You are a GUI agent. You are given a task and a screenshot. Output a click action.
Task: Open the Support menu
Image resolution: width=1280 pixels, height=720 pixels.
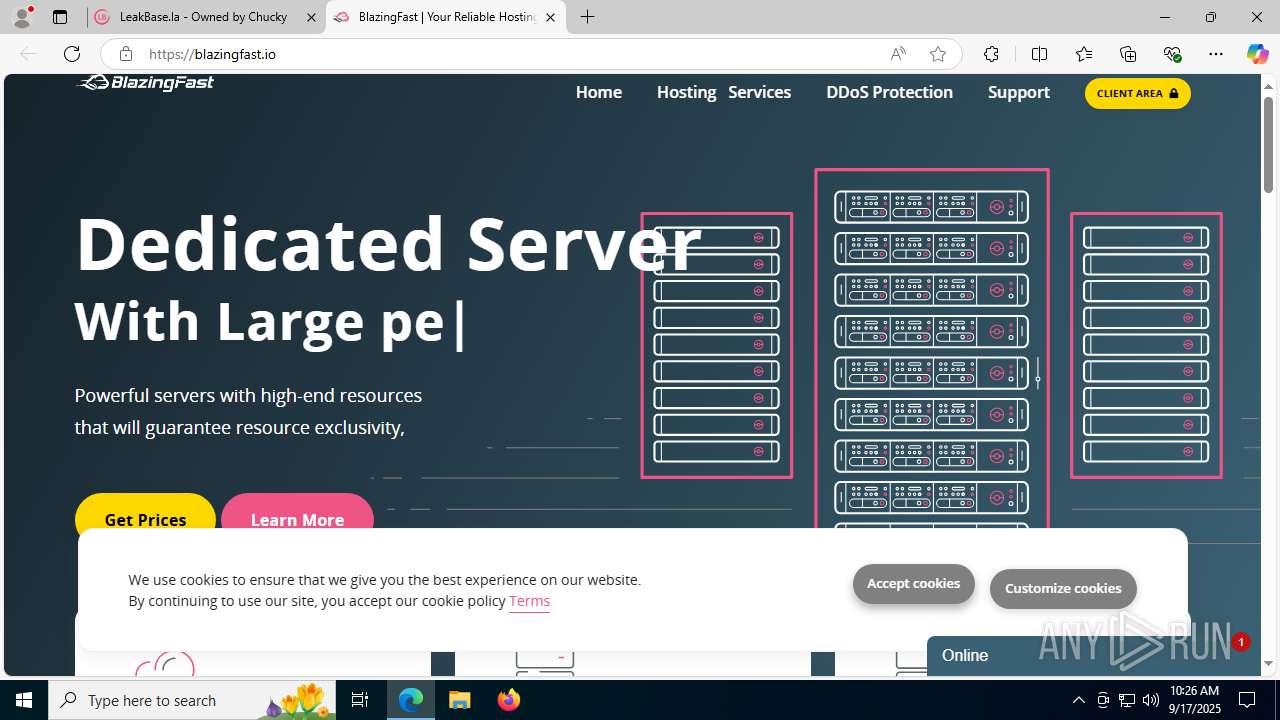pyautogui.click(x=1018, y=92)
